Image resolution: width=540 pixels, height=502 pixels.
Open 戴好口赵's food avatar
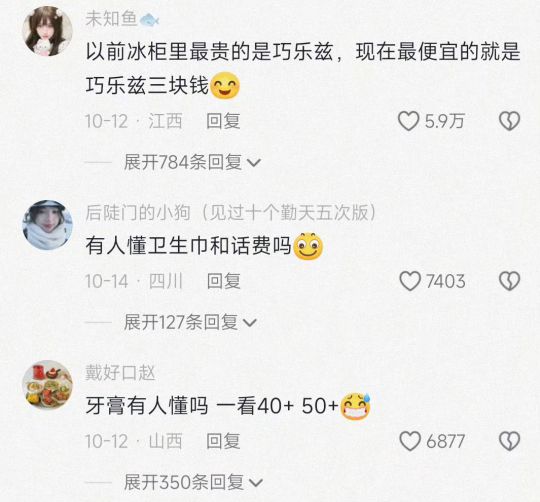point(47,385)
